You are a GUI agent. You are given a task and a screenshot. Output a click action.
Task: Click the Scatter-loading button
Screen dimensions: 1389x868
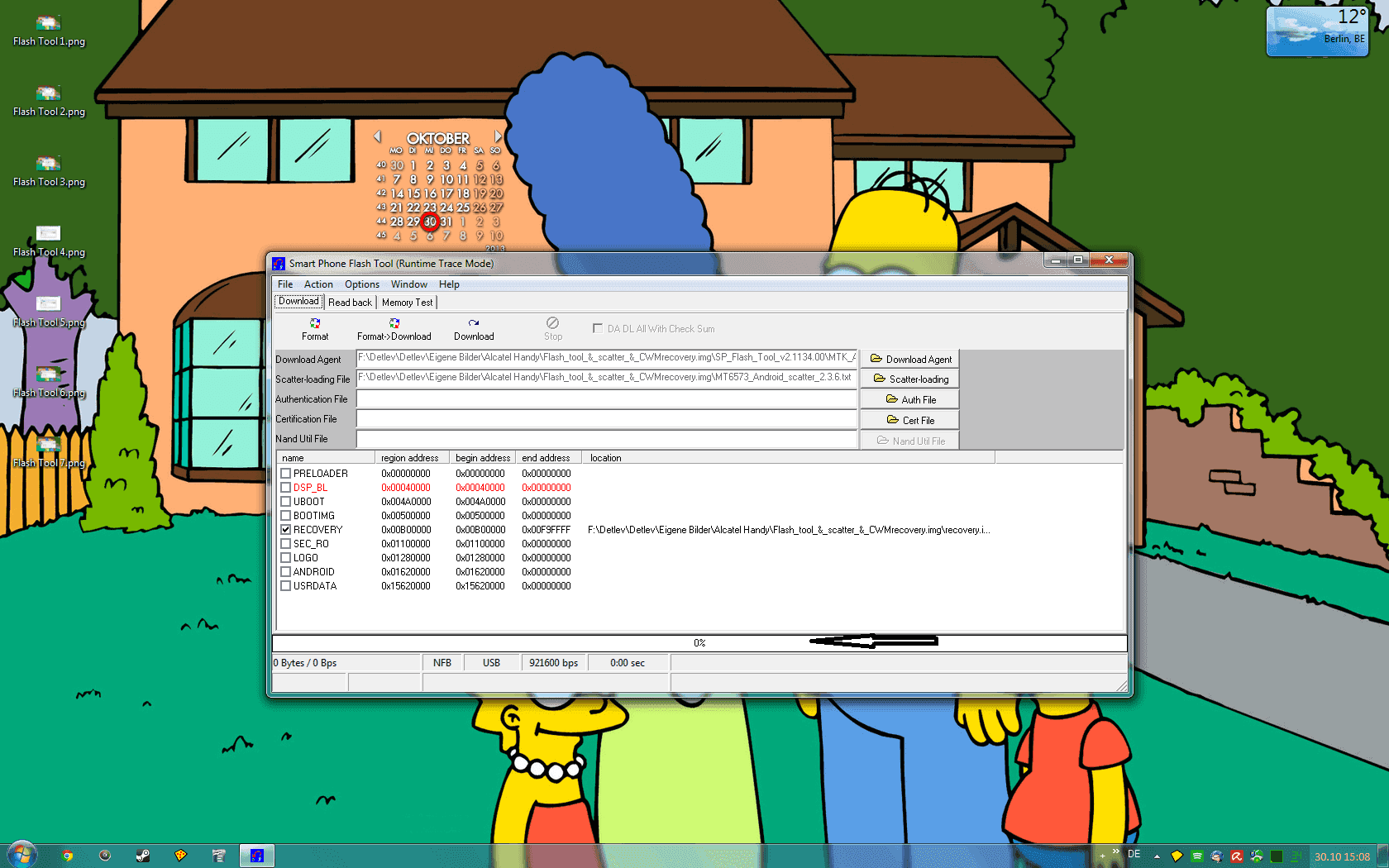pyautogui.click(x=909, y=379)
